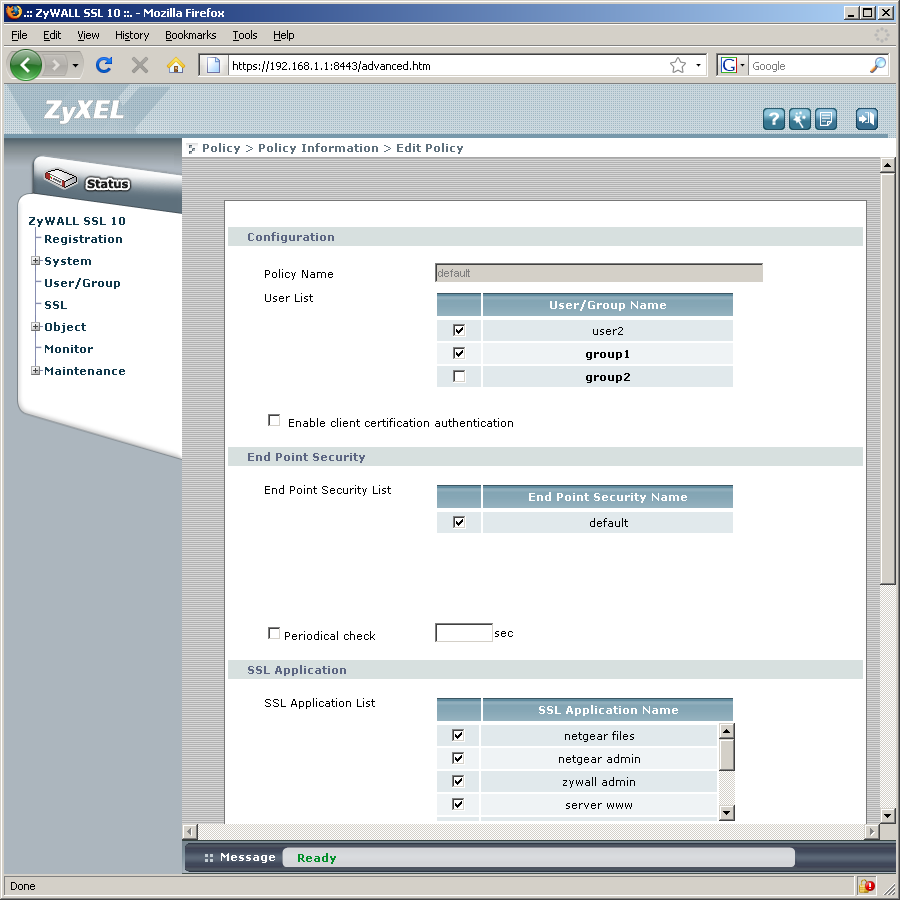Uncheck the zywall admin checkbox

[457, 781]
